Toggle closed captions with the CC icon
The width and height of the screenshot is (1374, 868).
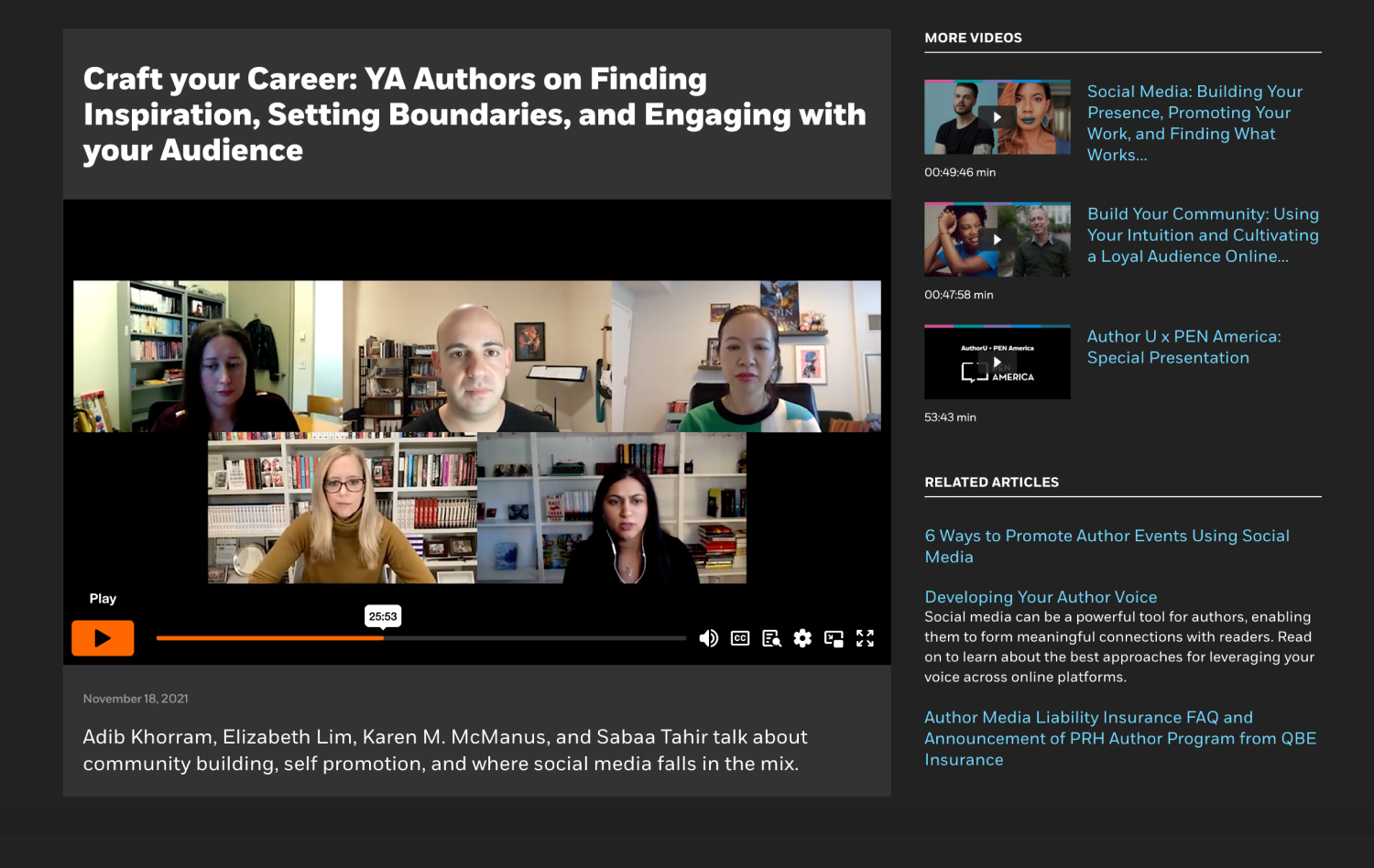[x=740, y=638]
